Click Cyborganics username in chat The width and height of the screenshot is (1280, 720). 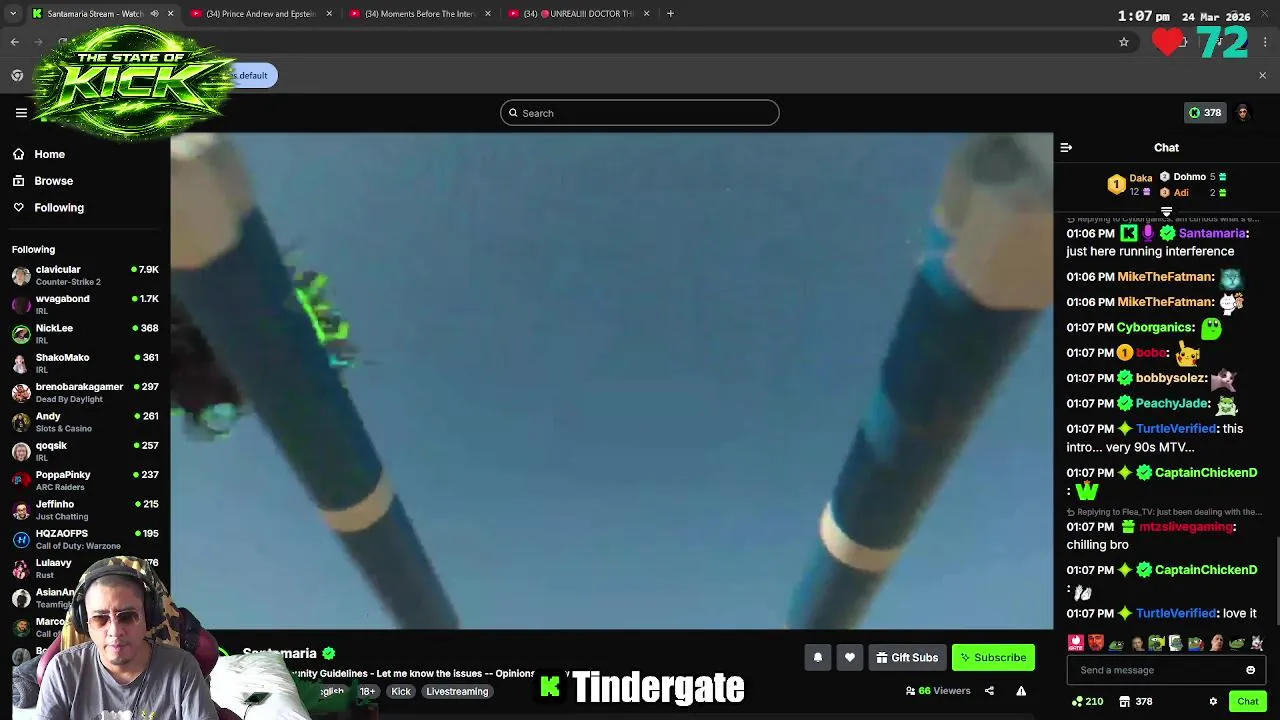click(1155, 327)
